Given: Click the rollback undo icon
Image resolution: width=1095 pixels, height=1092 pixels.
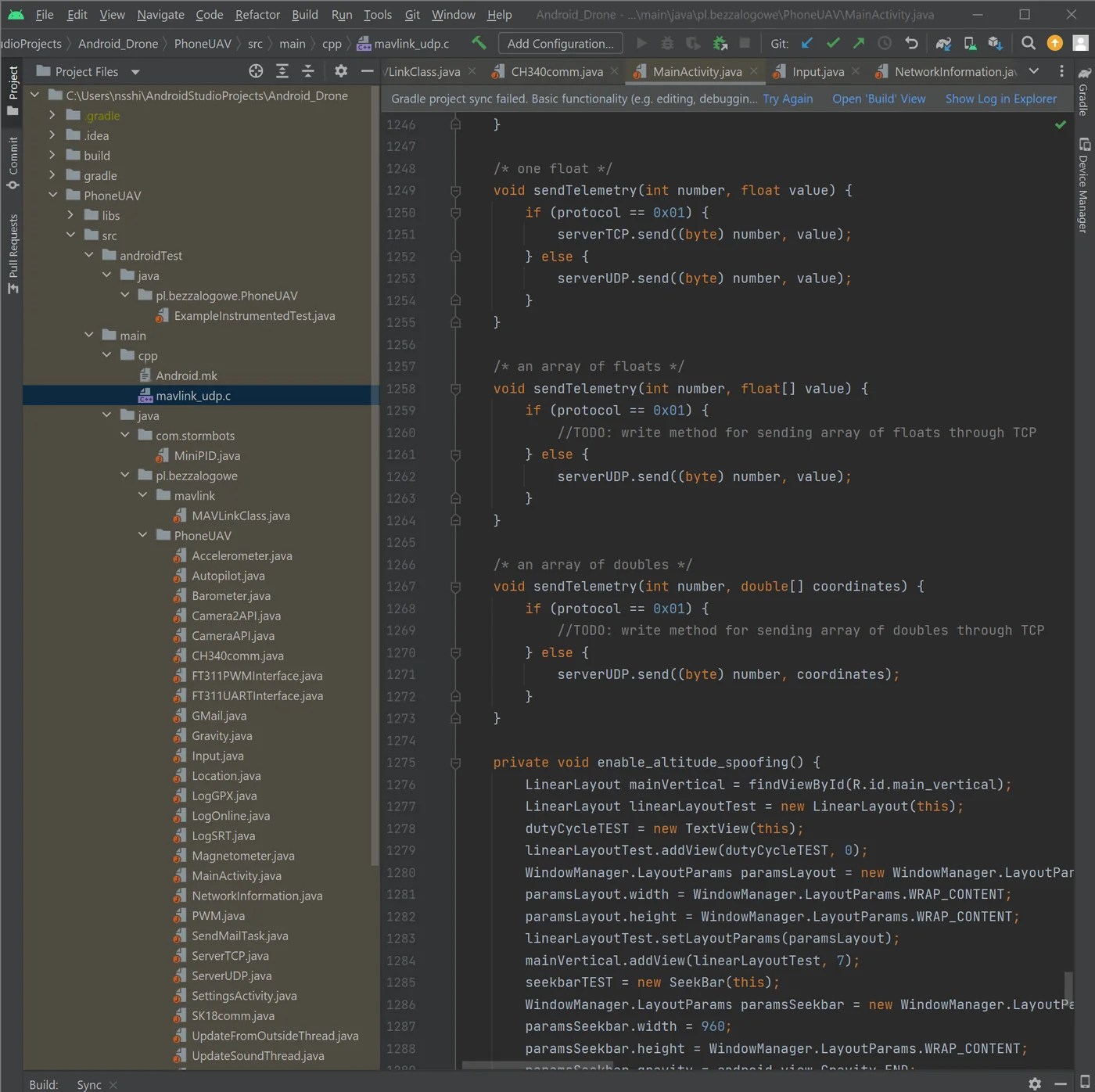Looking at the screenshot, I should [x=911, y=43].
